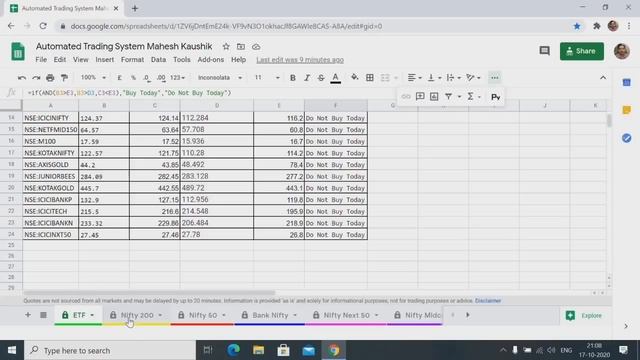Open the horizontal align dropdown
The width and height of the screenshot is (640, 360).
coord(414,78)
